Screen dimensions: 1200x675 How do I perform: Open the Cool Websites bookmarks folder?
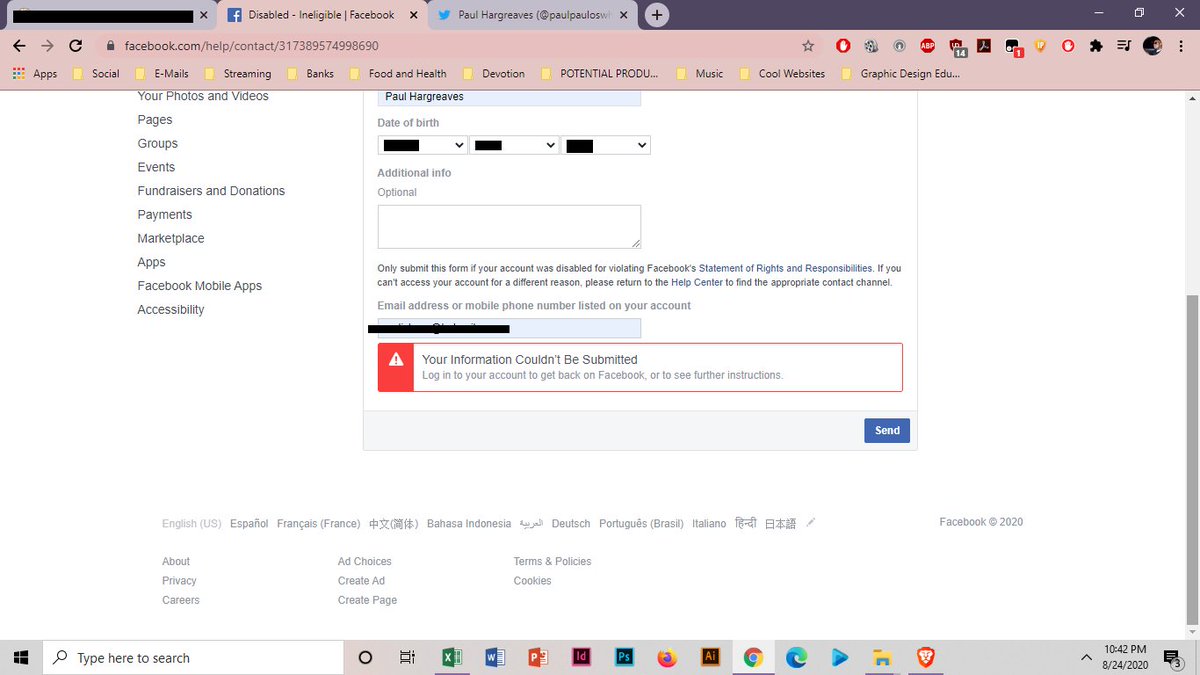pyautogui.click(x=783, y=73)
